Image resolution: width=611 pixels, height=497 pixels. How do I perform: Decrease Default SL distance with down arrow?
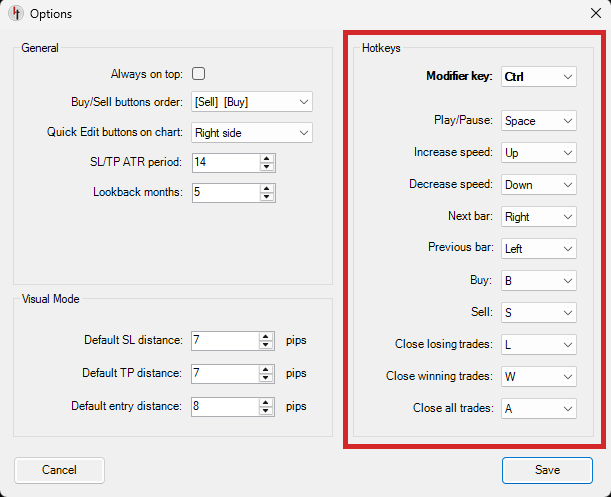click(267, 345)
